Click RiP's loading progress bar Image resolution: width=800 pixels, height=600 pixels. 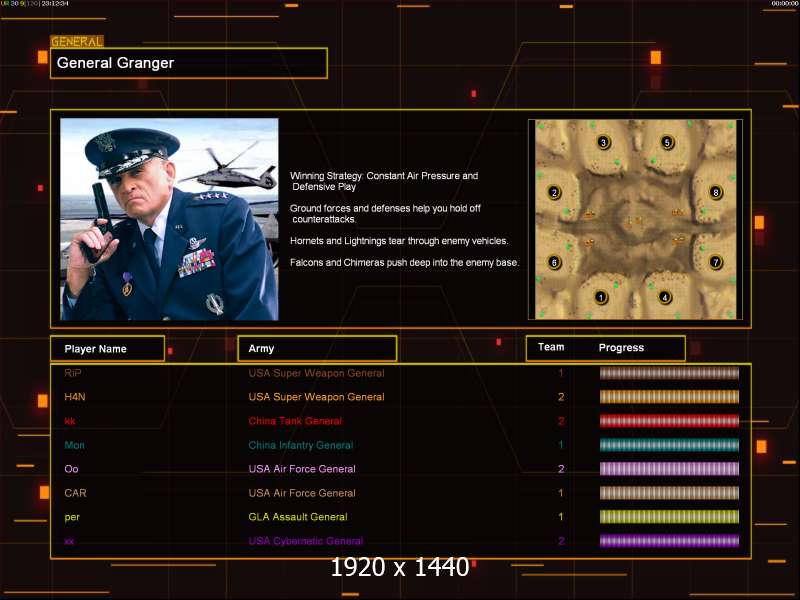pos(669,373)
